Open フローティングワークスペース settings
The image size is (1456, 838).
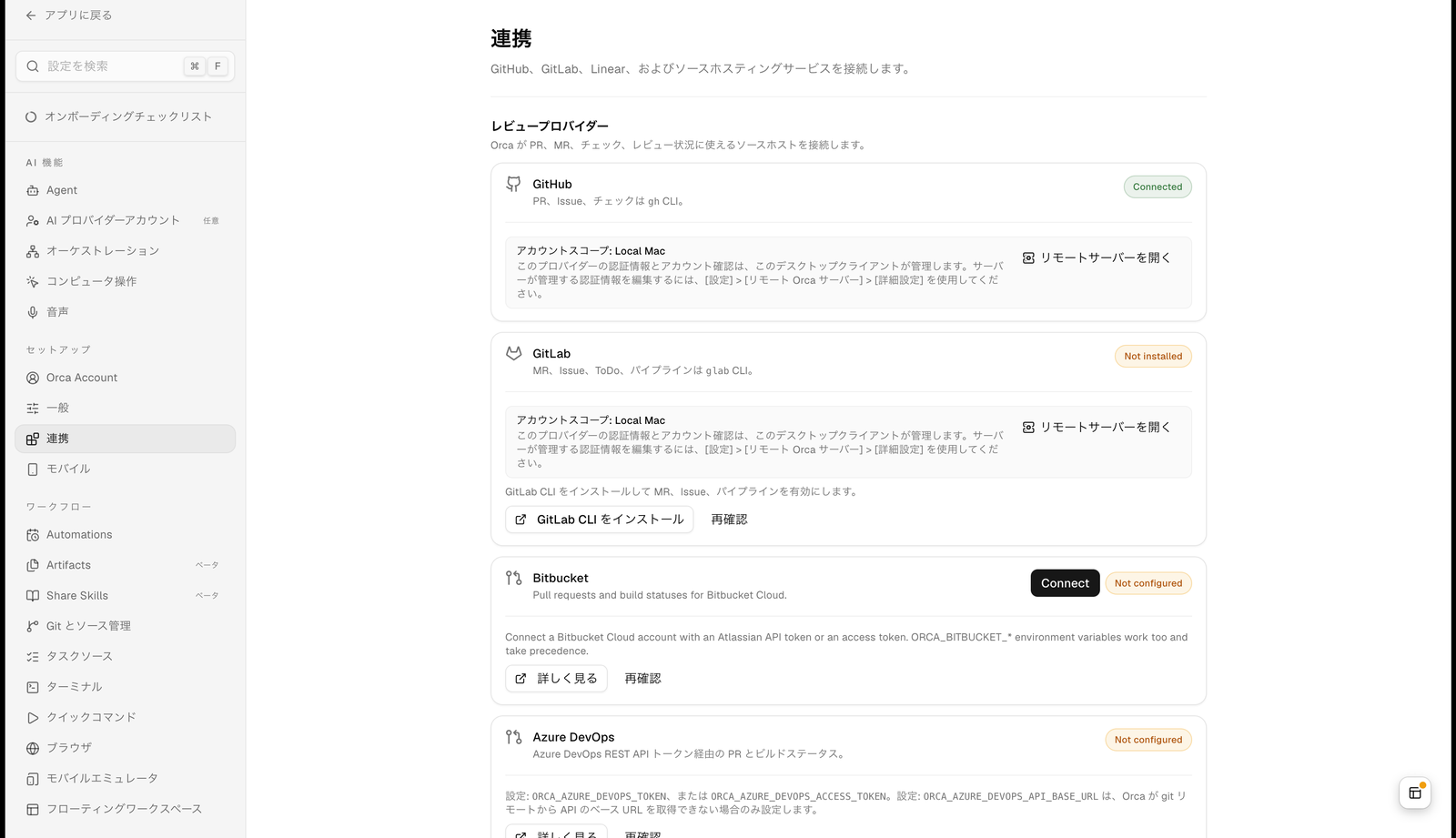125,809
